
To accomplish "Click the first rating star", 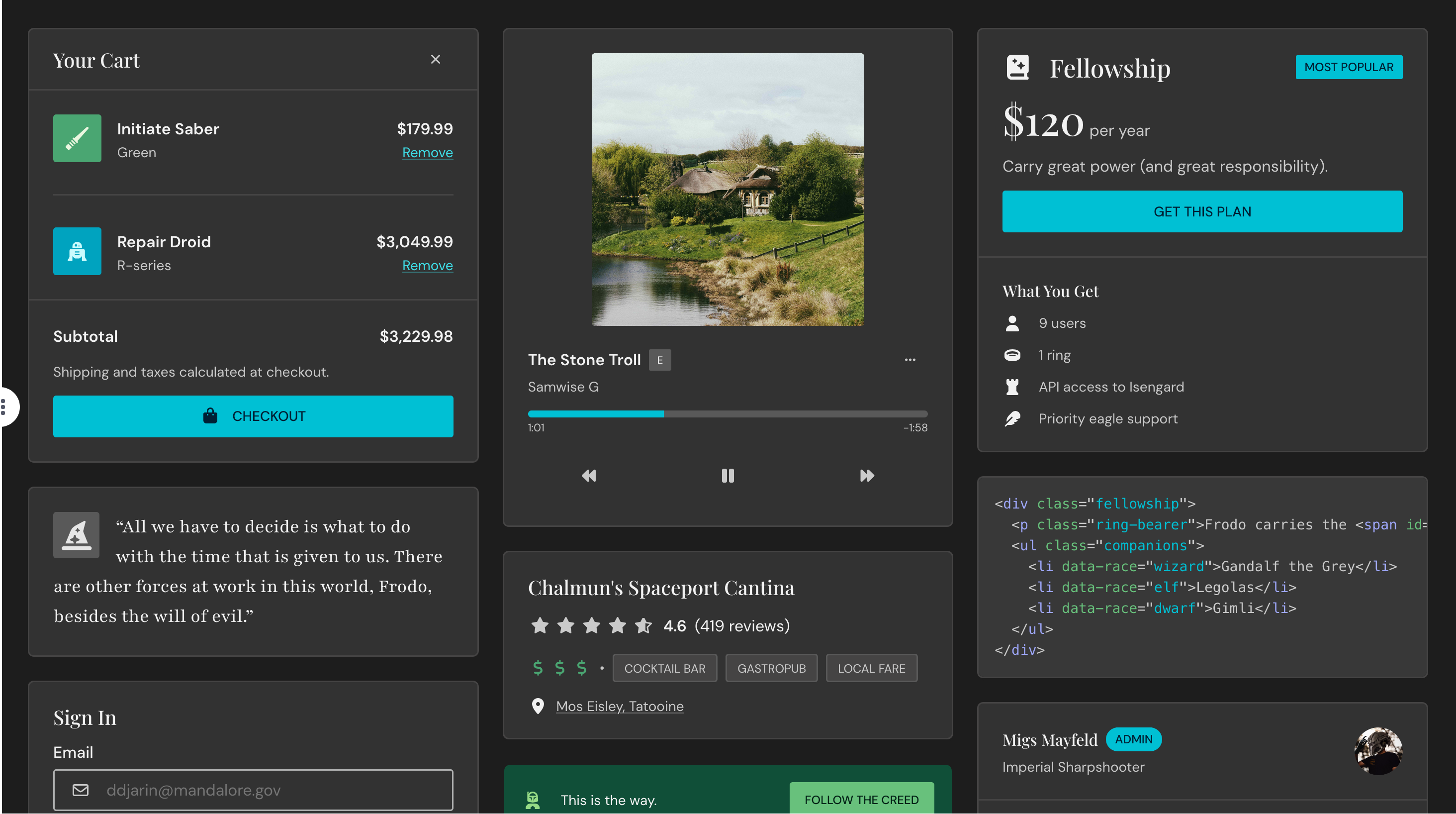I will (x=540, y=625).
